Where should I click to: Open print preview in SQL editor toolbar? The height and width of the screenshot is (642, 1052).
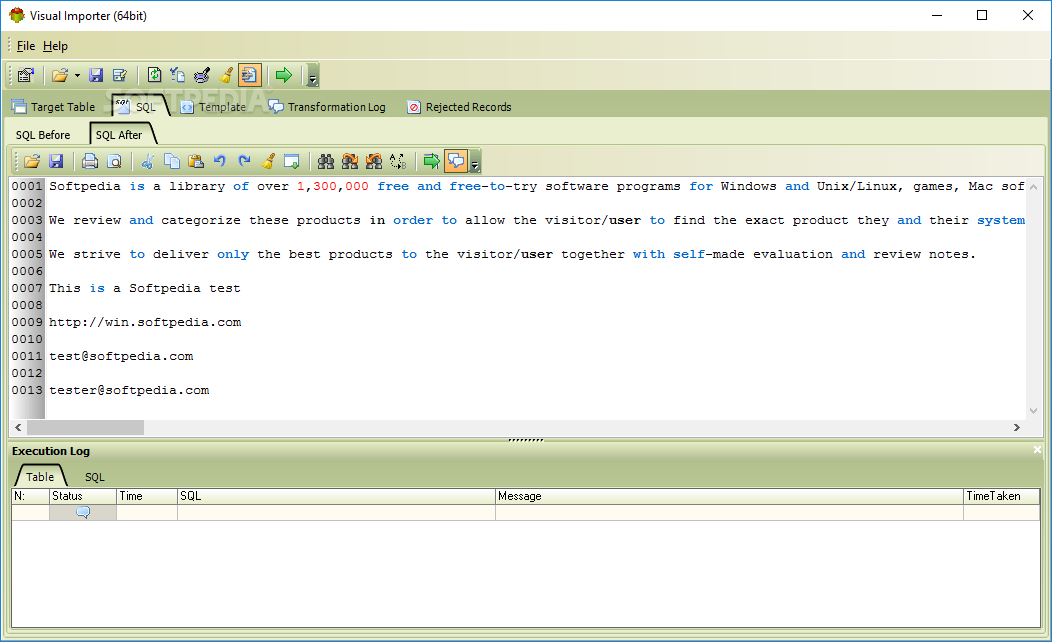tap(115, 161)
